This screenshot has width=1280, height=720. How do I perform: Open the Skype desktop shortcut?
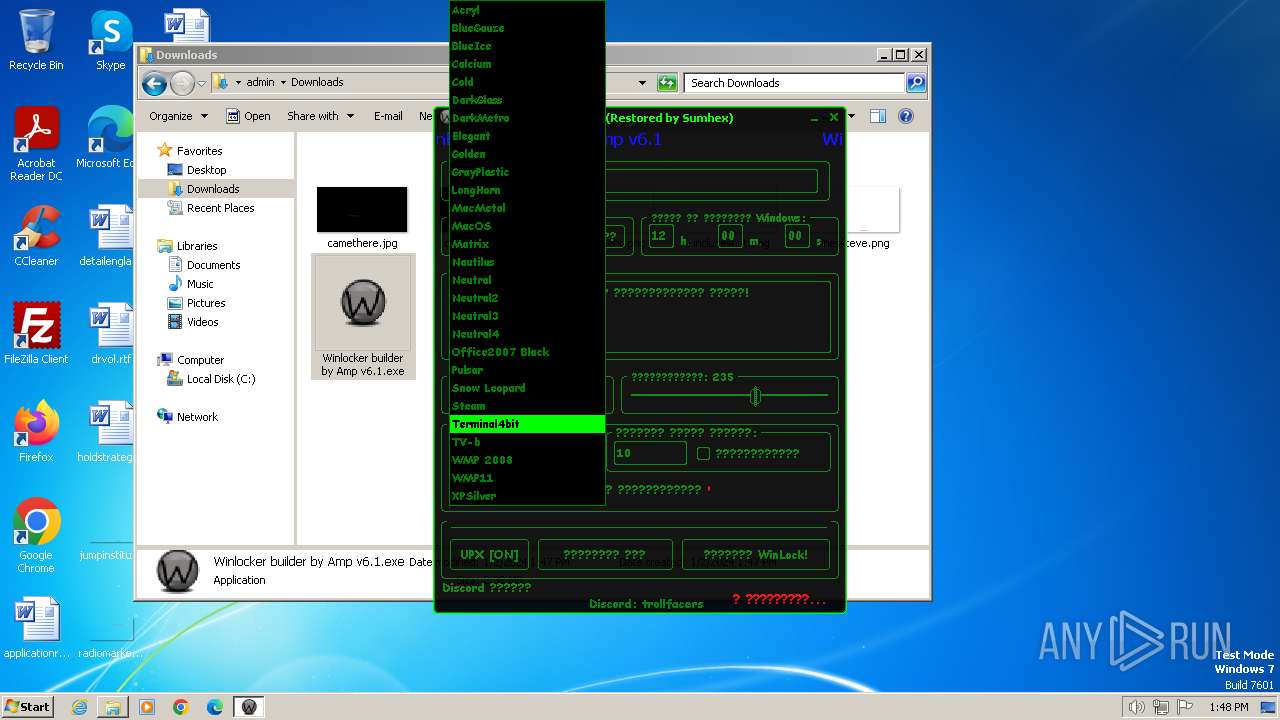[110, 40]
